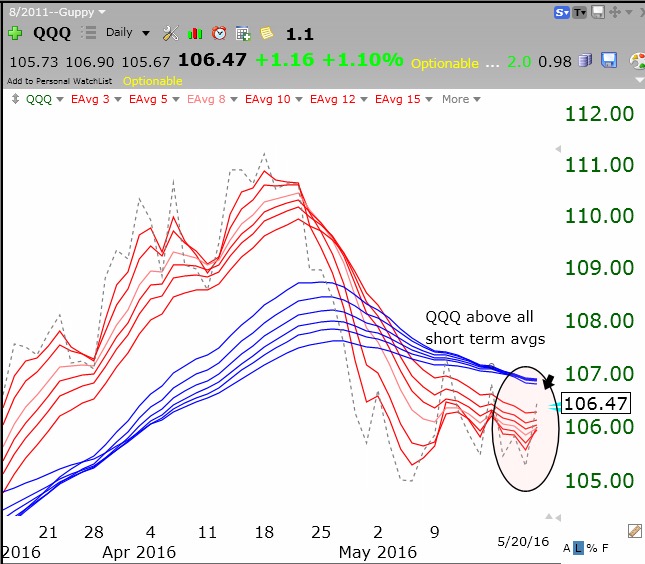
Task: Click the 105.00 price scale label
Action: pos(599,480)
